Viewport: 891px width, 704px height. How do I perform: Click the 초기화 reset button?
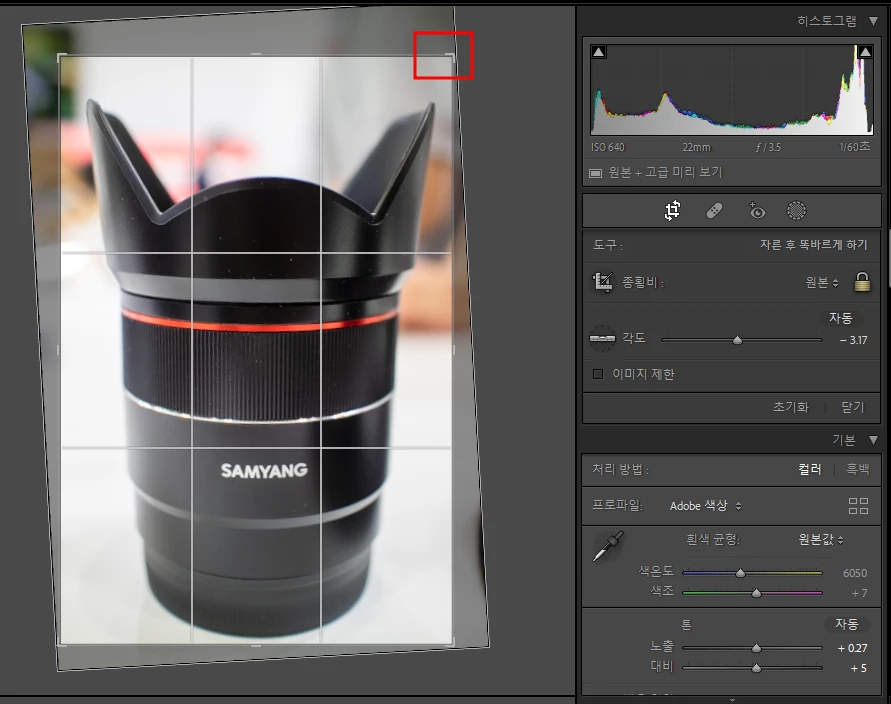pos(790,407)
